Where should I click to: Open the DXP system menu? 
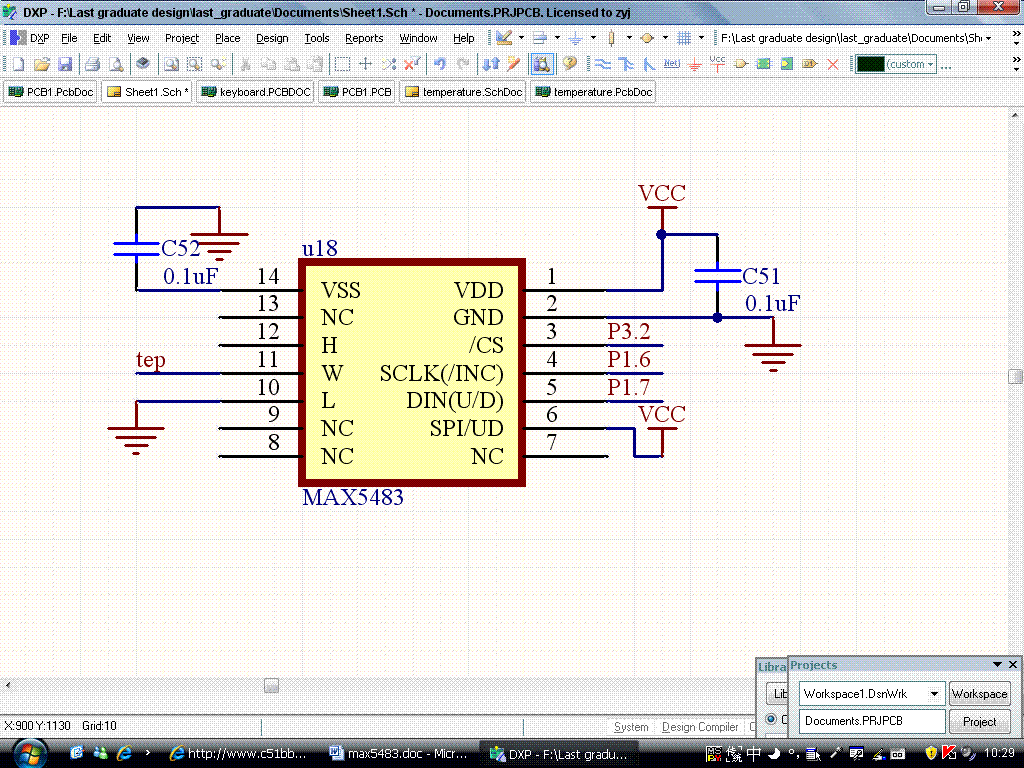tap(30, 38)
